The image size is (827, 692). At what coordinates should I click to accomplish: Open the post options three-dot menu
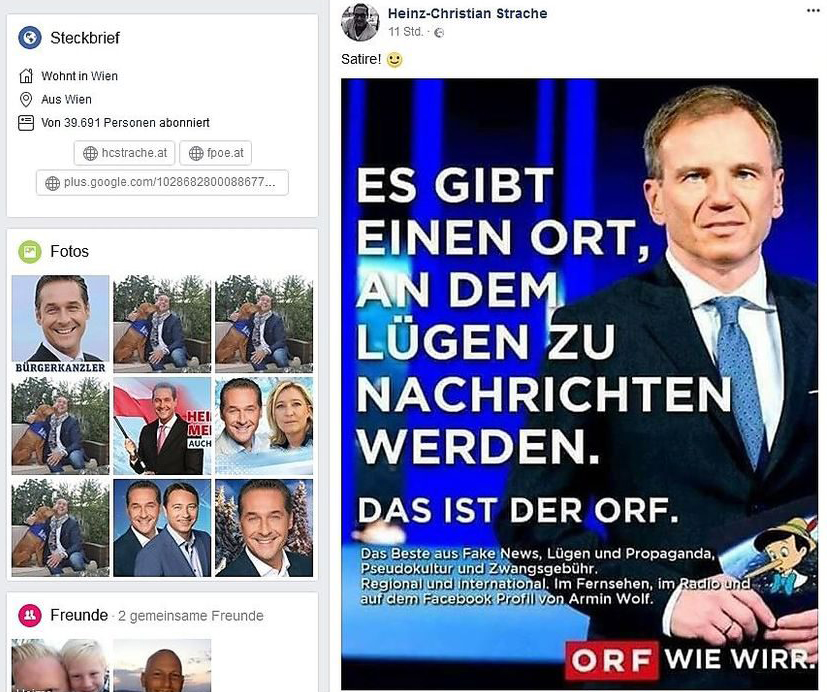tap(813, 11)
